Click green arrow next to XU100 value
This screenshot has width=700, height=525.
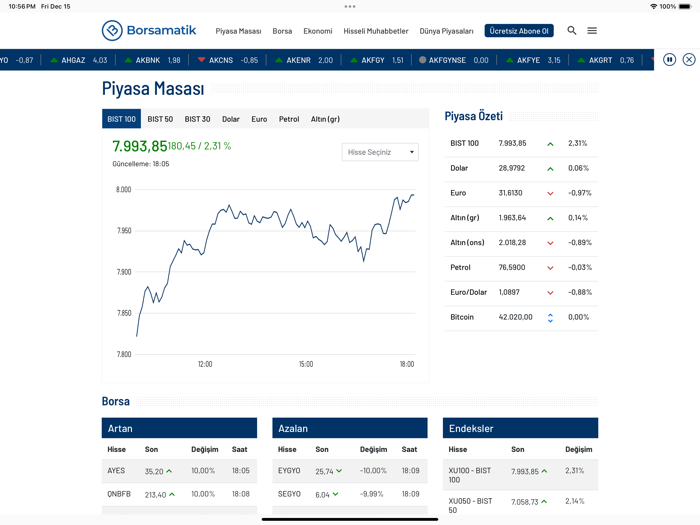(544, 471)
